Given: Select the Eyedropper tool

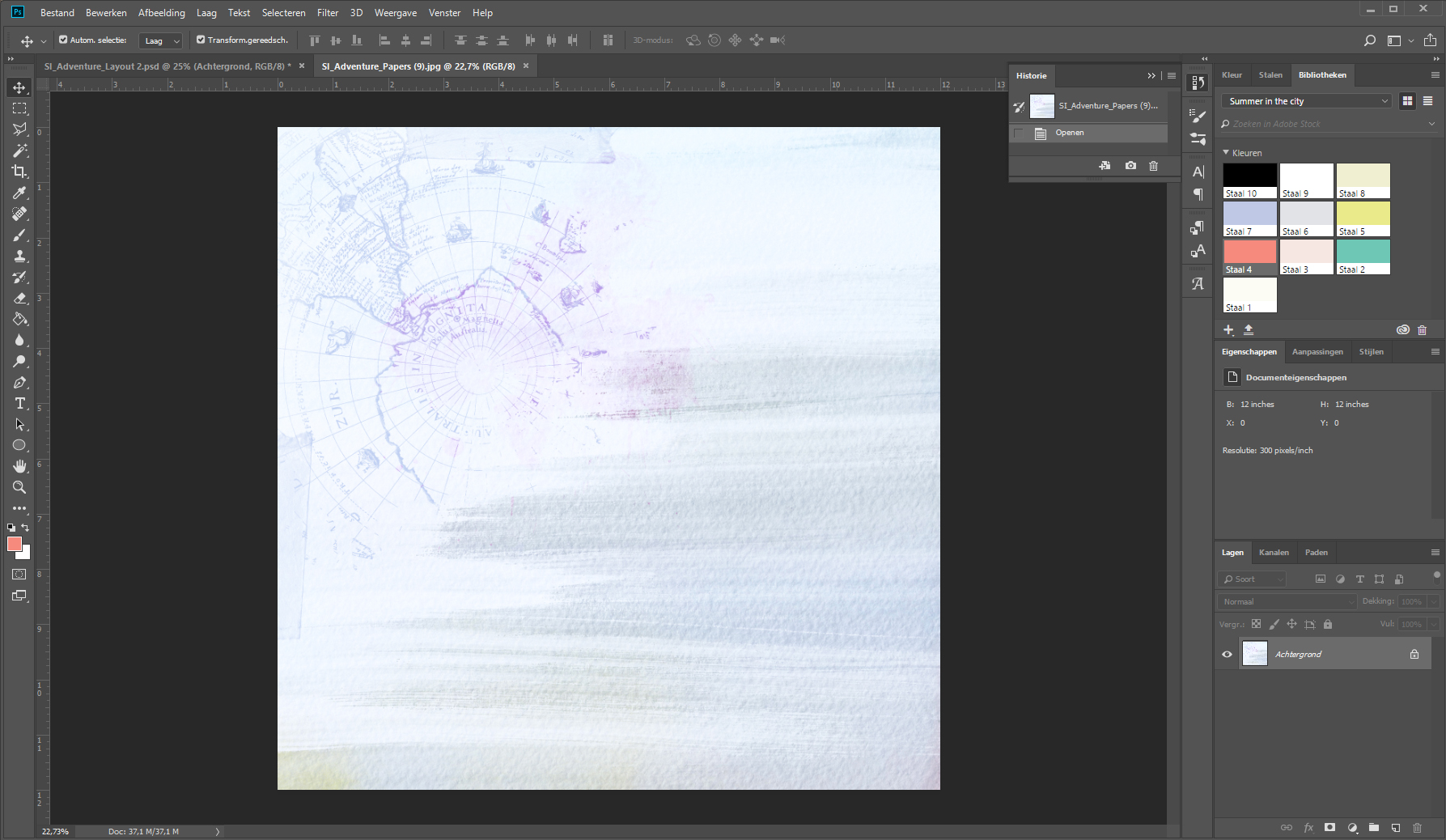Looking at the screenshot, I should 19,193.
